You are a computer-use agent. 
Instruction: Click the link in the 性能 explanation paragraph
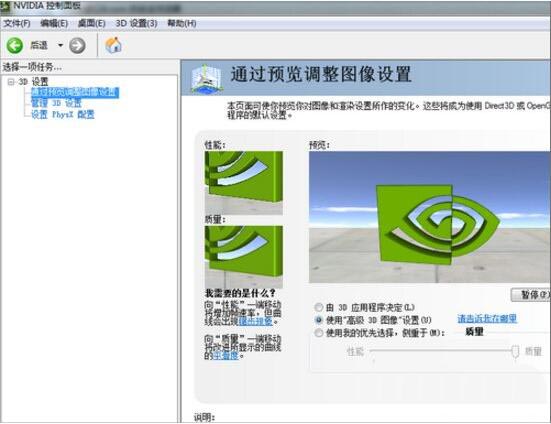pos(255,321)
